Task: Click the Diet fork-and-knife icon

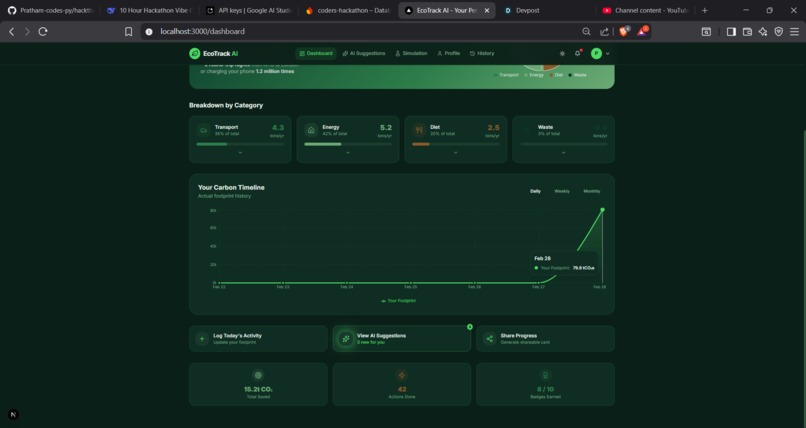Action: (419, 131)
